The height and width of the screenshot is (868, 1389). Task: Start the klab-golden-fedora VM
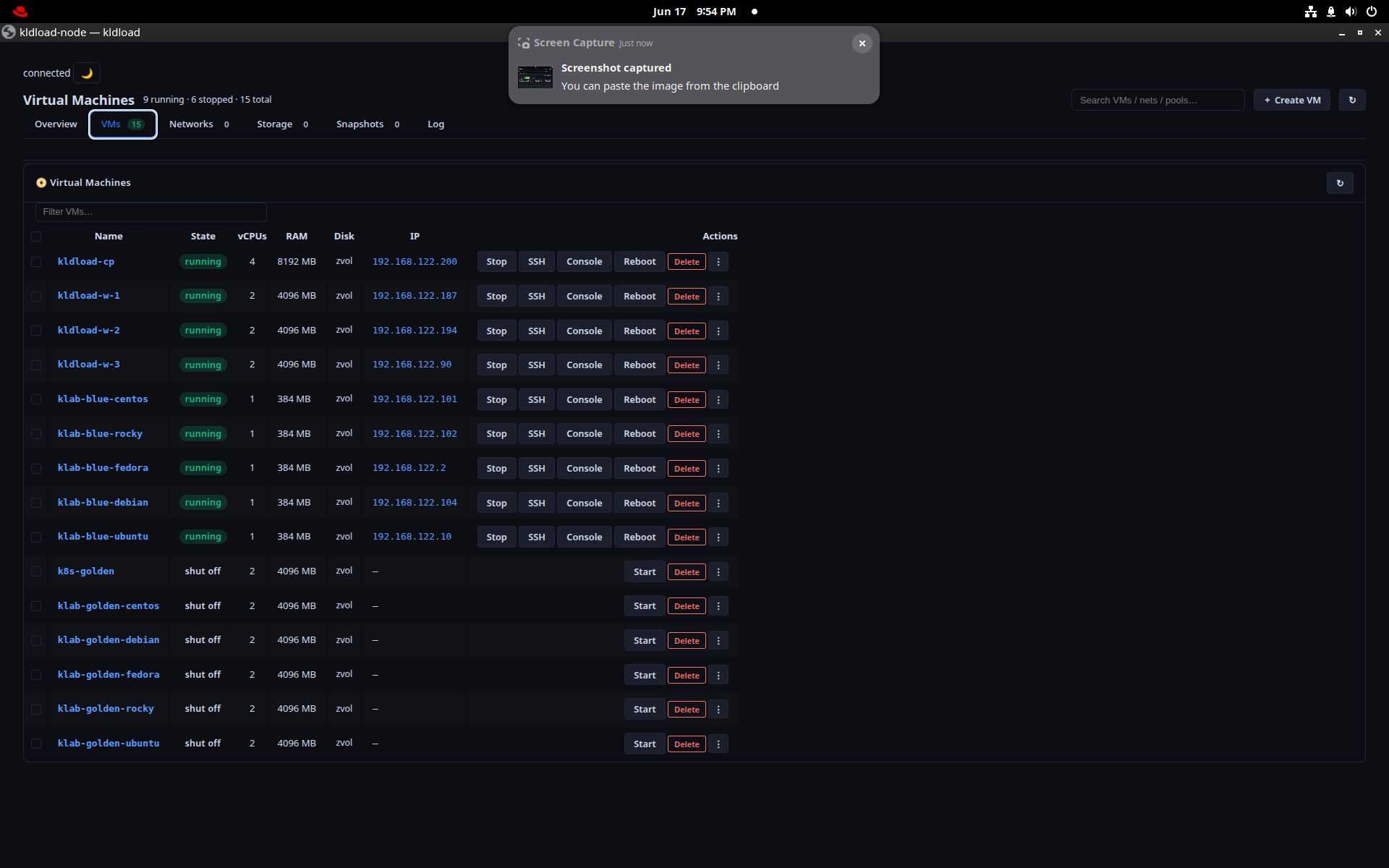pyautogui.click(x=645, y=675)
